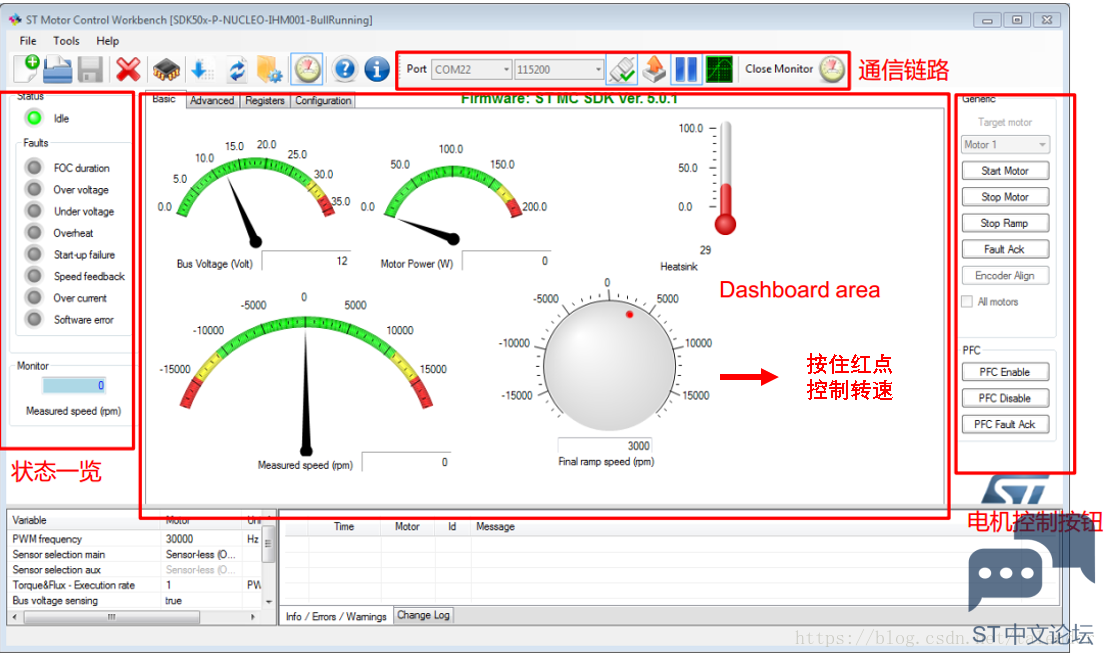
Task: Click the Under voltage fault indicator
Action: tap(34, 211)
